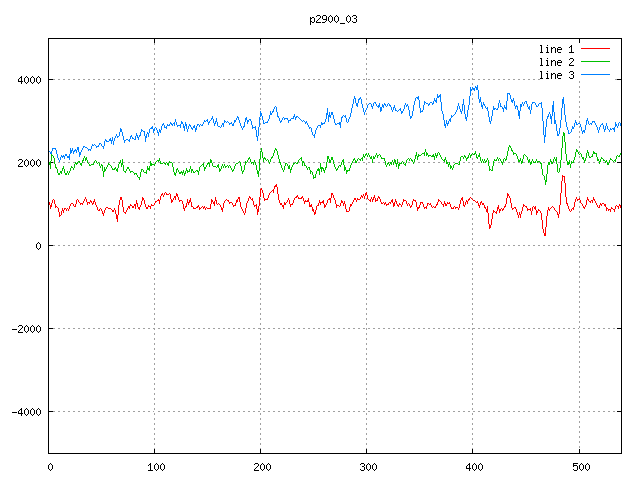Click the -2000 y-axis tick label

click(x=25, y=329)
